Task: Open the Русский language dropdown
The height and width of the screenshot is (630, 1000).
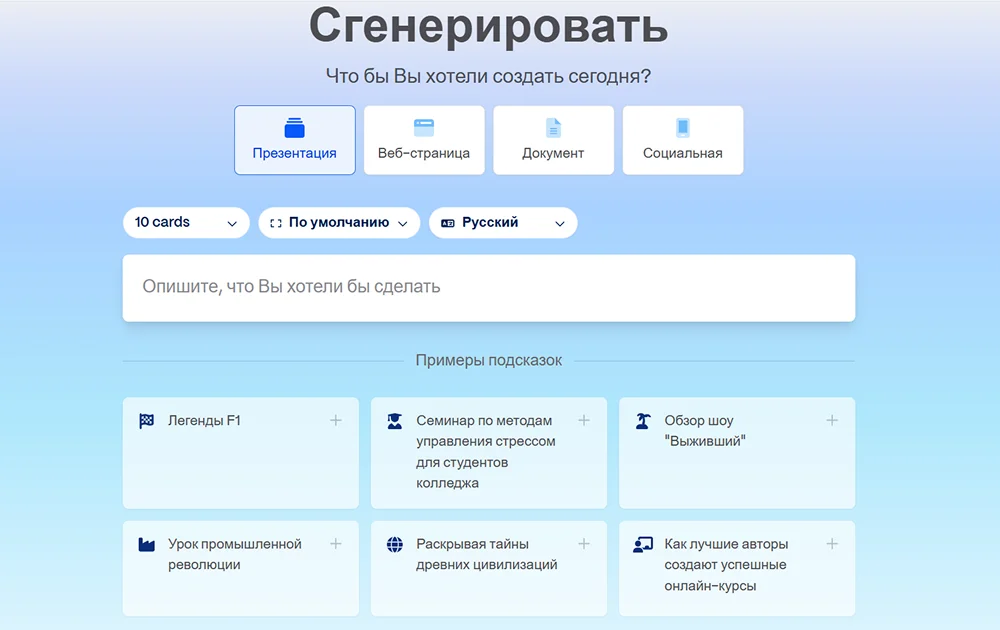Action: tap(503, 223)
